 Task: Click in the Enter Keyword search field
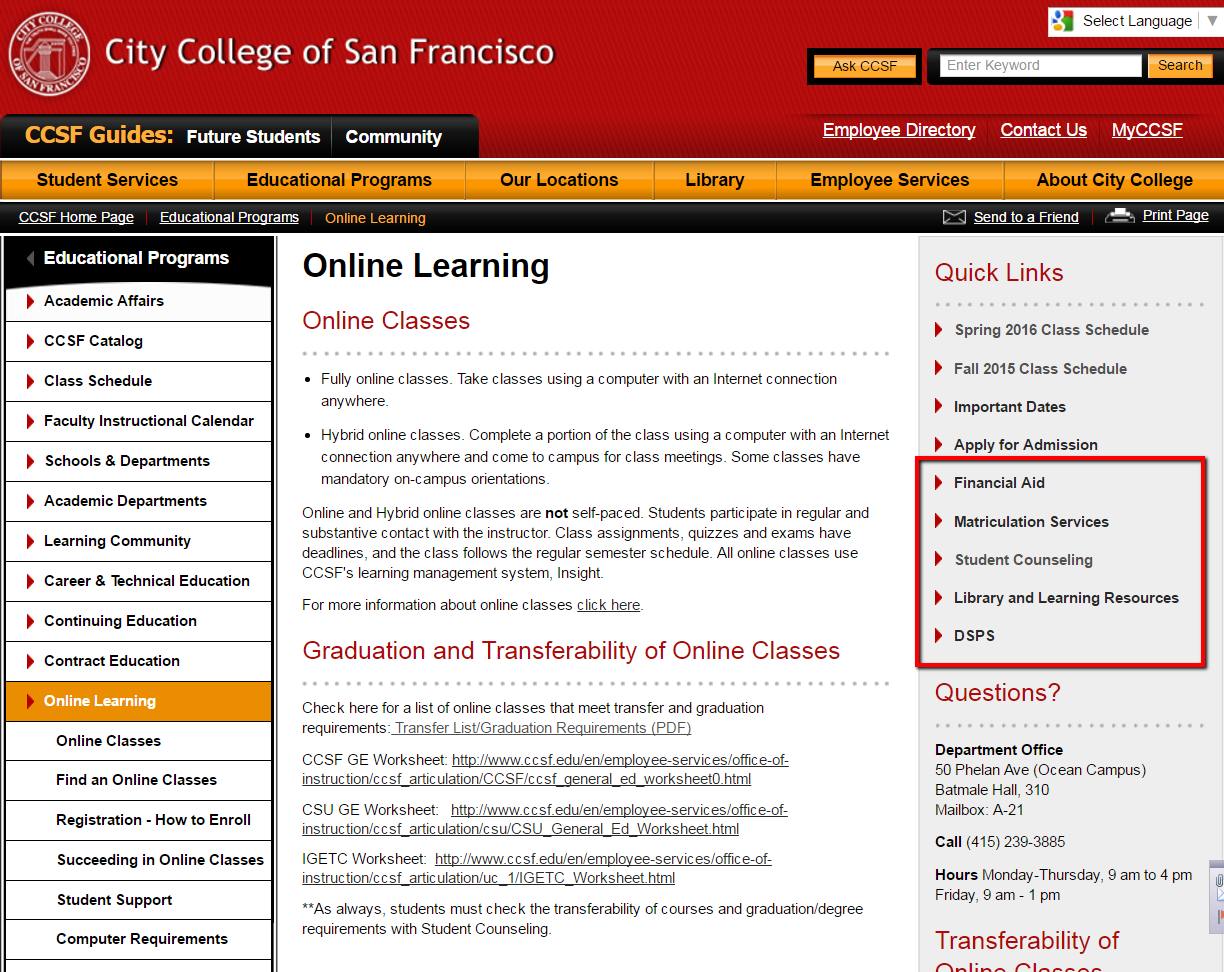tap(1040, 66)
